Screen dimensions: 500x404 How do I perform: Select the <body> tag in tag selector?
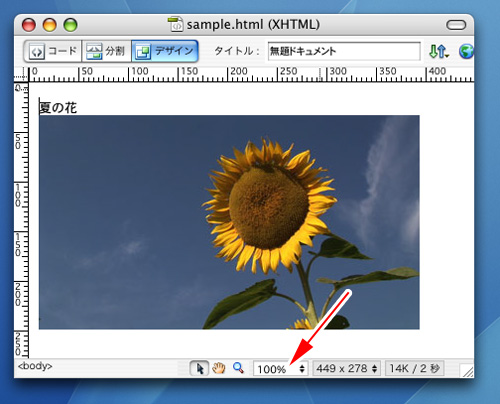coord(35,366)
